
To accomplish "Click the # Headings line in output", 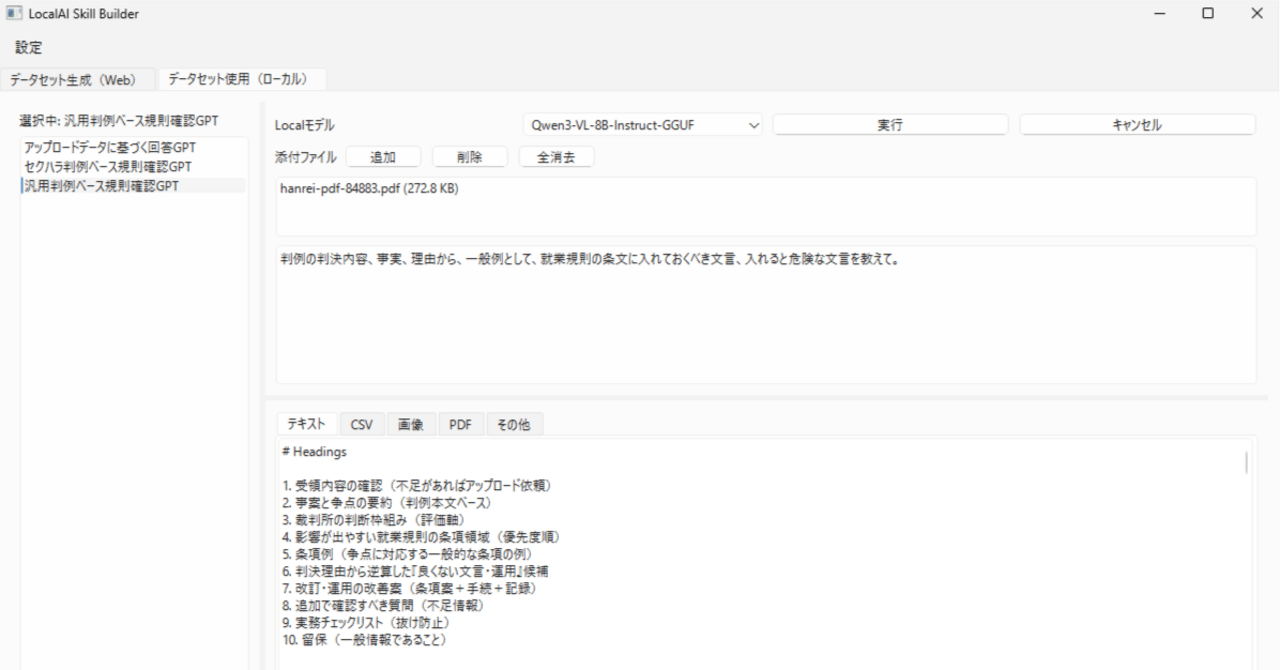I will (x=314, y=452).
